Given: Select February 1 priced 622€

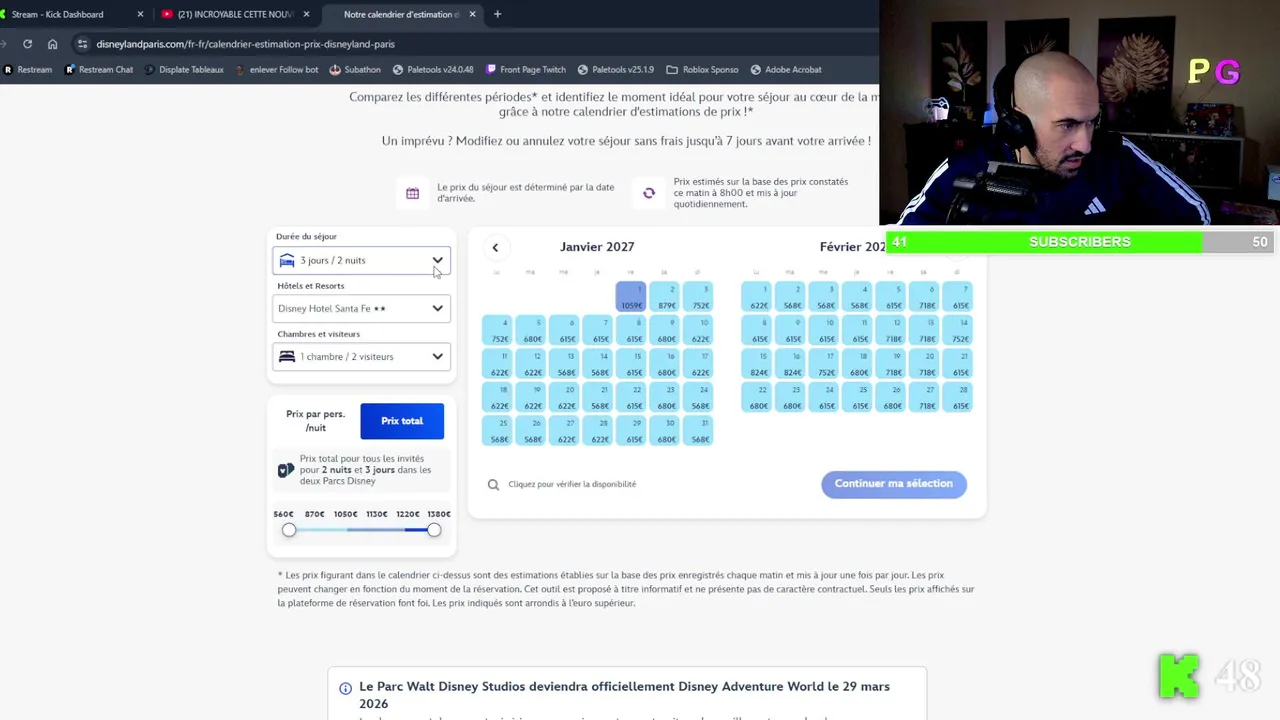Looking at the screenshot, I should 757,297.
